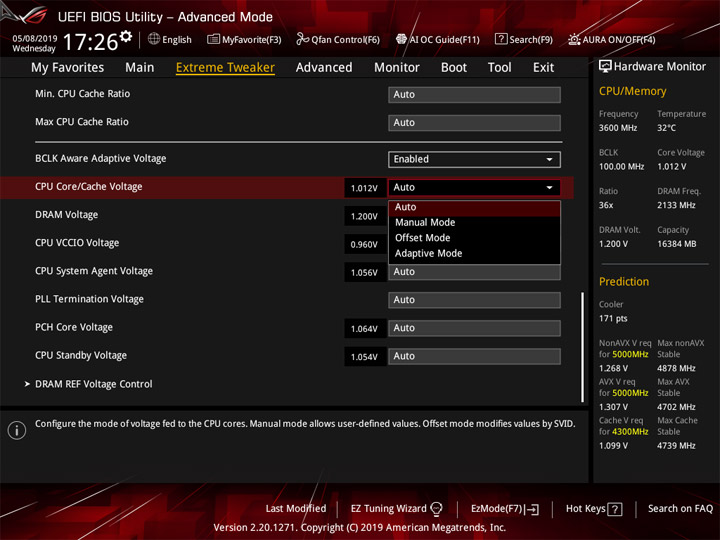Click the EzMode exit arrow icon
This screenshot has height=540, width=720.
pyautogui.click(x=532, y=509)
